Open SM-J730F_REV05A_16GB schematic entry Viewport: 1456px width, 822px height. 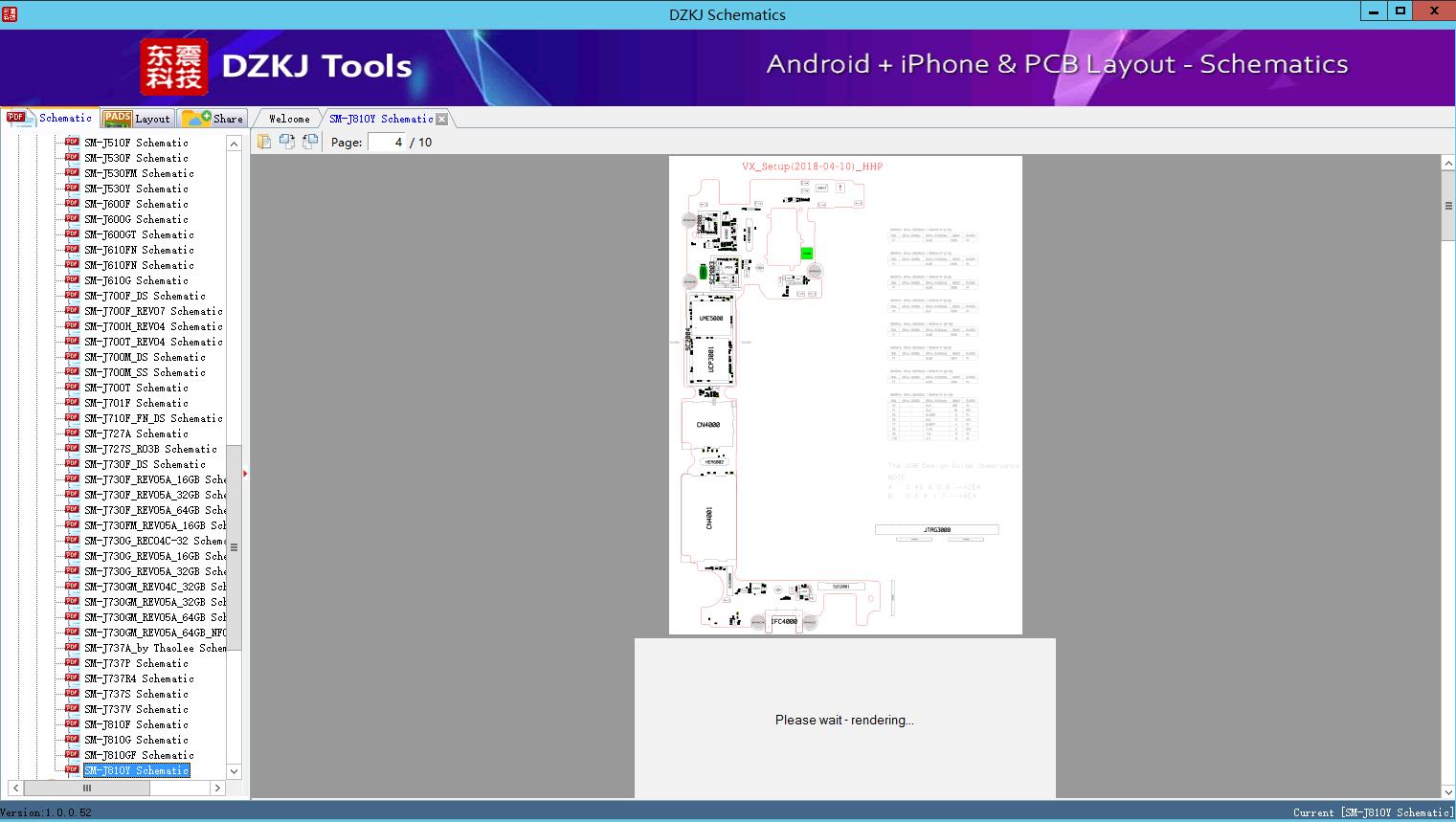pos(155,479)
